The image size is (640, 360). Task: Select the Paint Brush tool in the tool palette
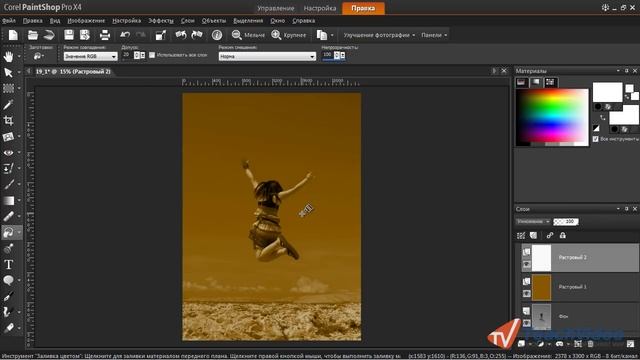(x=8, y=184)
